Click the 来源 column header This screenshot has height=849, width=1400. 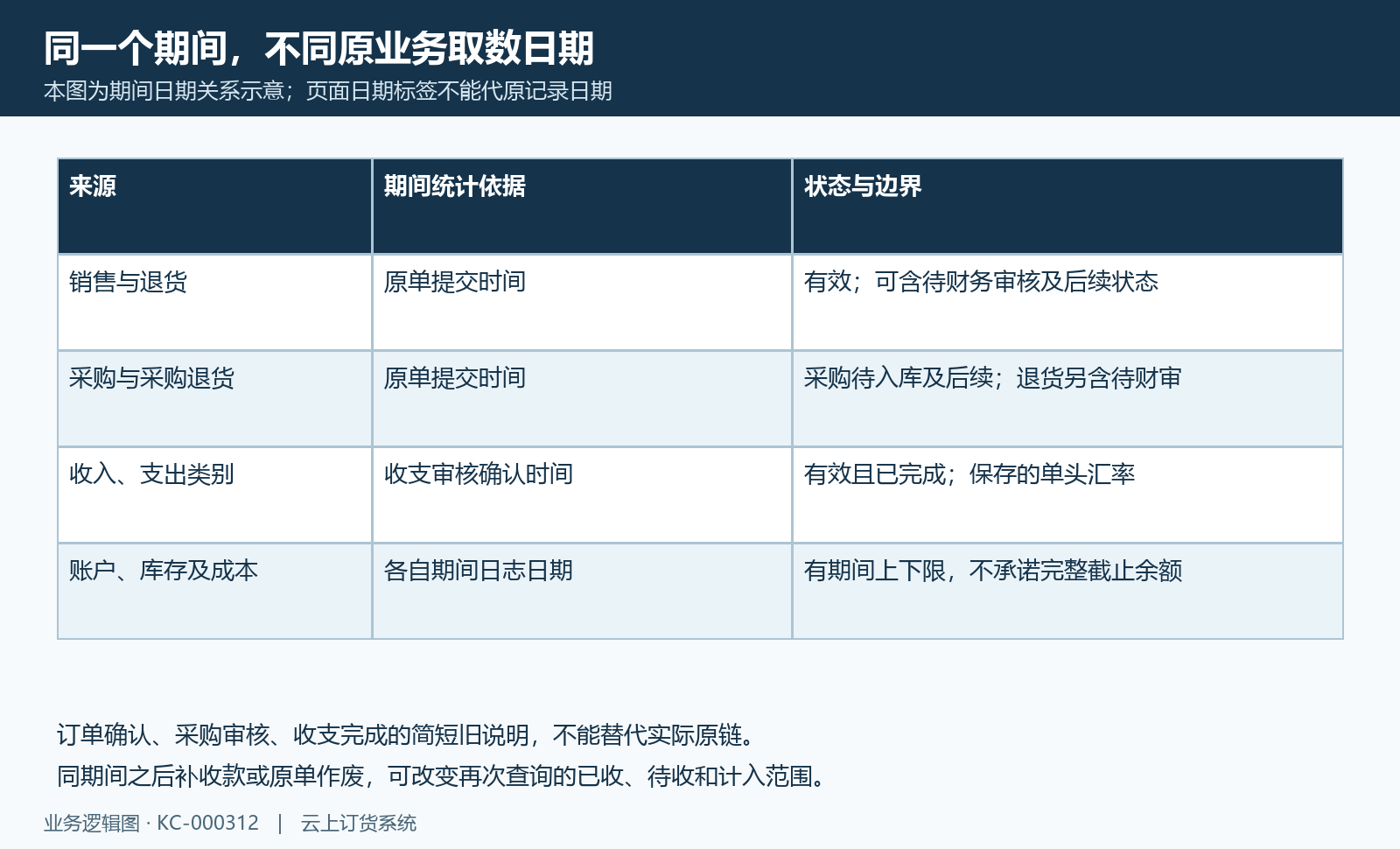click(x=215, y=207)
